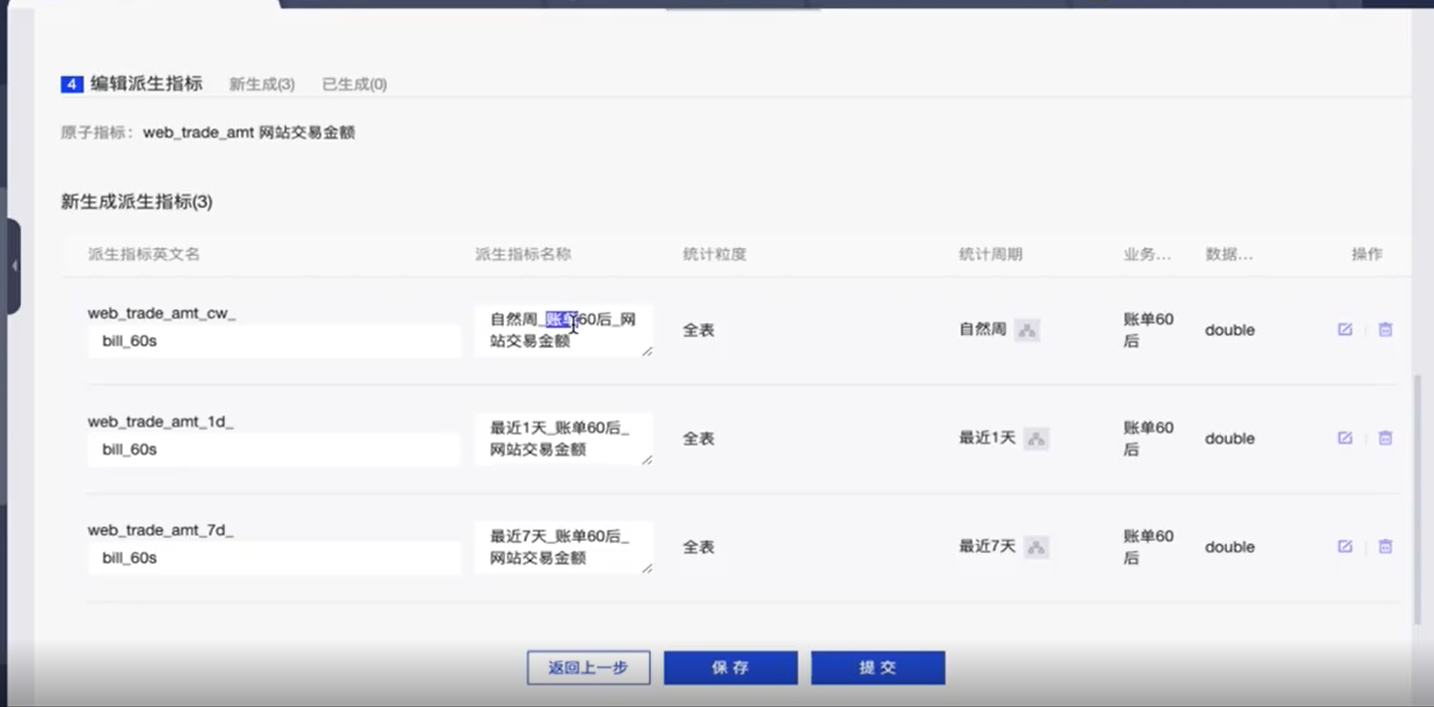This screenshot has height=707, width=1434.
Task: Click the delete icon in the 最近1天 row
Action: click(x=1385, y=437)
